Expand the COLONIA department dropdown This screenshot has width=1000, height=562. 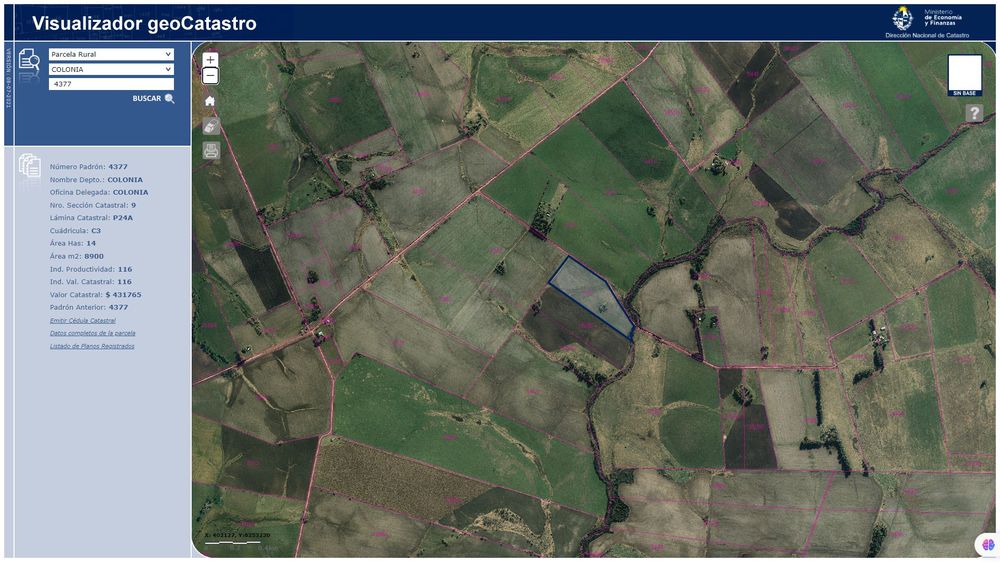pyautogui.click(x=110, y=70)
